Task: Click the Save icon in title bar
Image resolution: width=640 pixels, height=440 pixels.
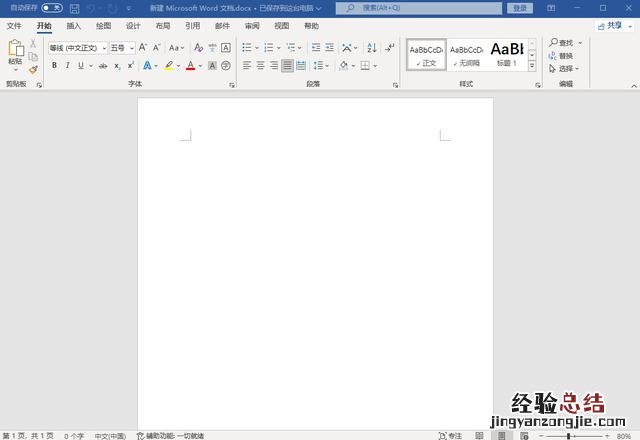Action: tap(74, 8)
